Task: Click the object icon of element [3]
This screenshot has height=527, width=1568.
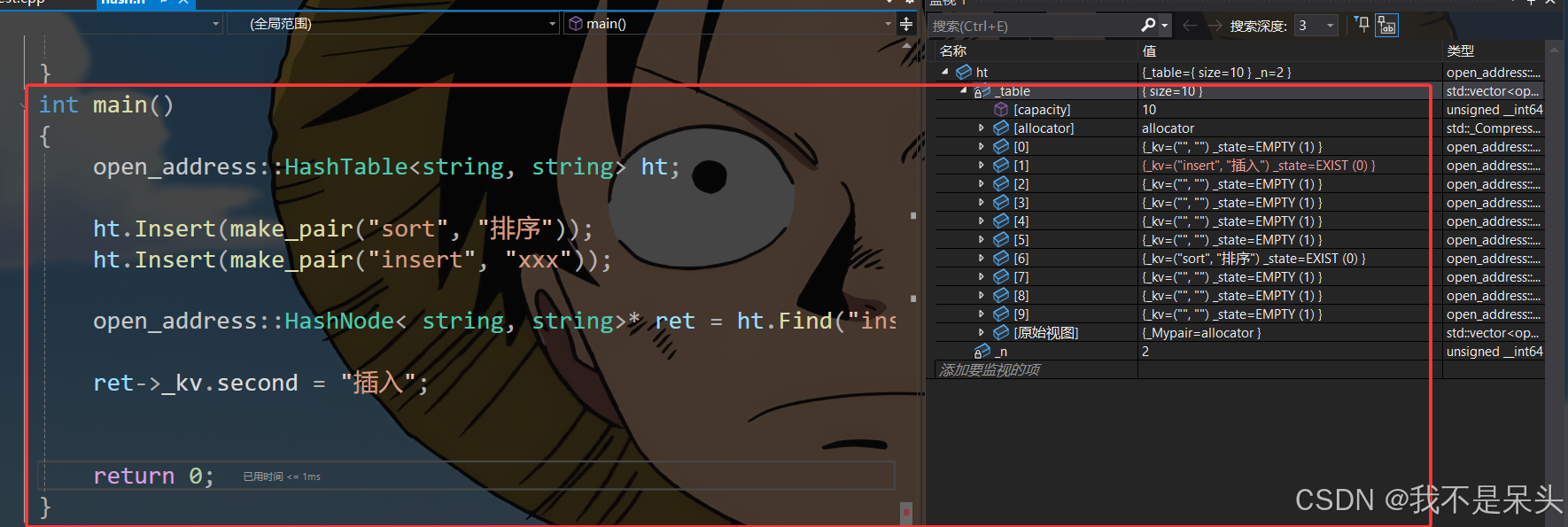Action: point(1001,203)
